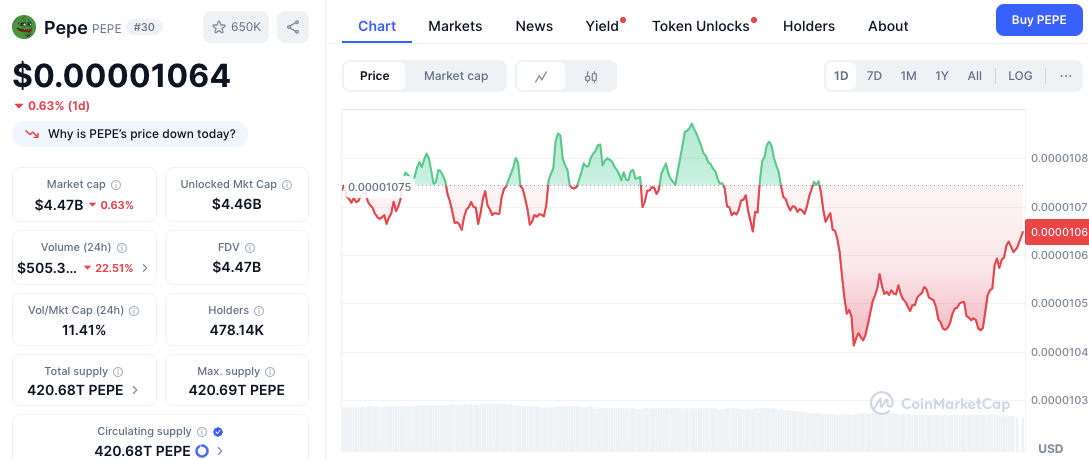Switch to candlestick chart icon
The width and height of the screenshot is (1089, 460).
[x=591, y=76]
